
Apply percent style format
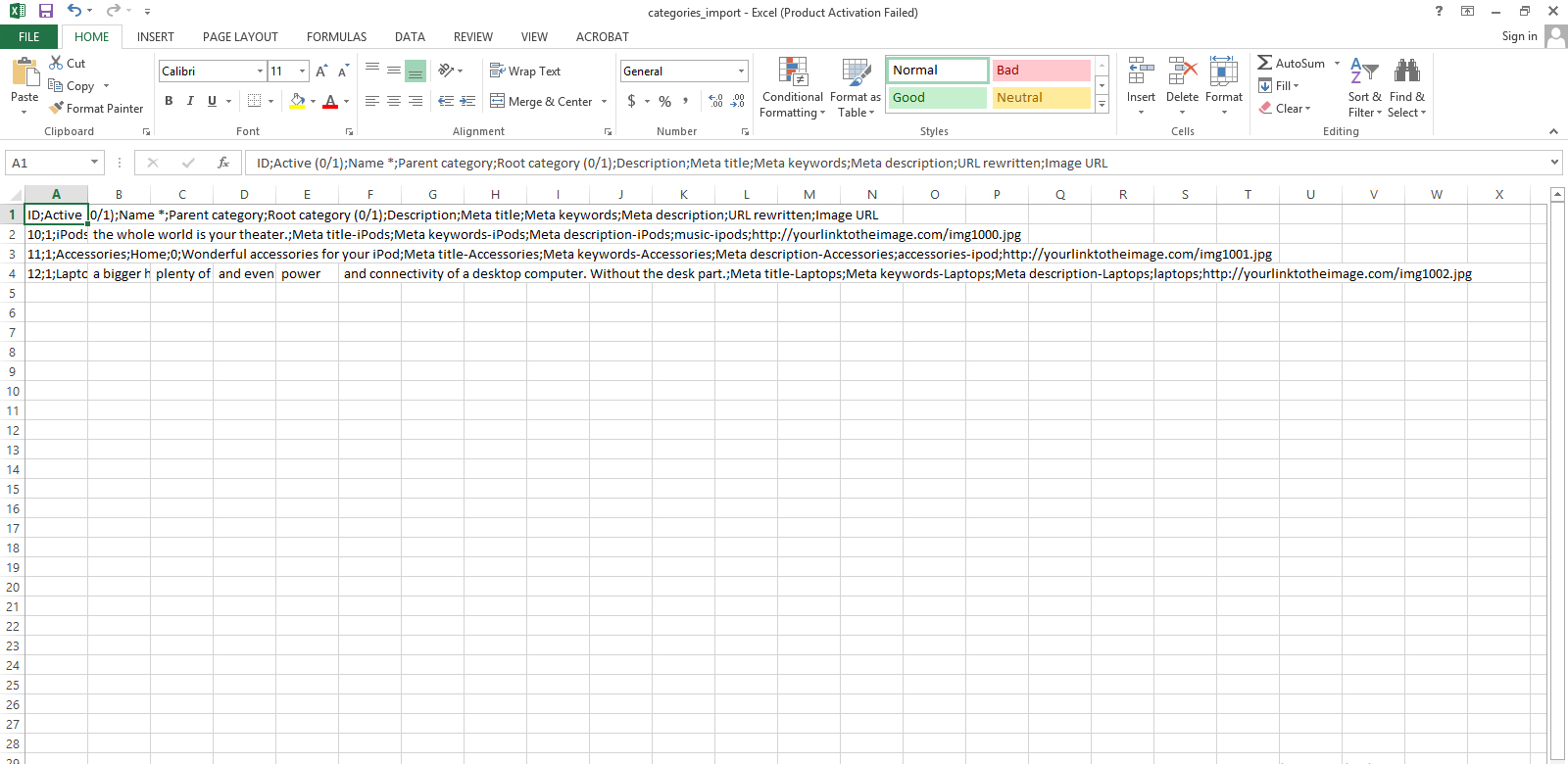point(665,101)
